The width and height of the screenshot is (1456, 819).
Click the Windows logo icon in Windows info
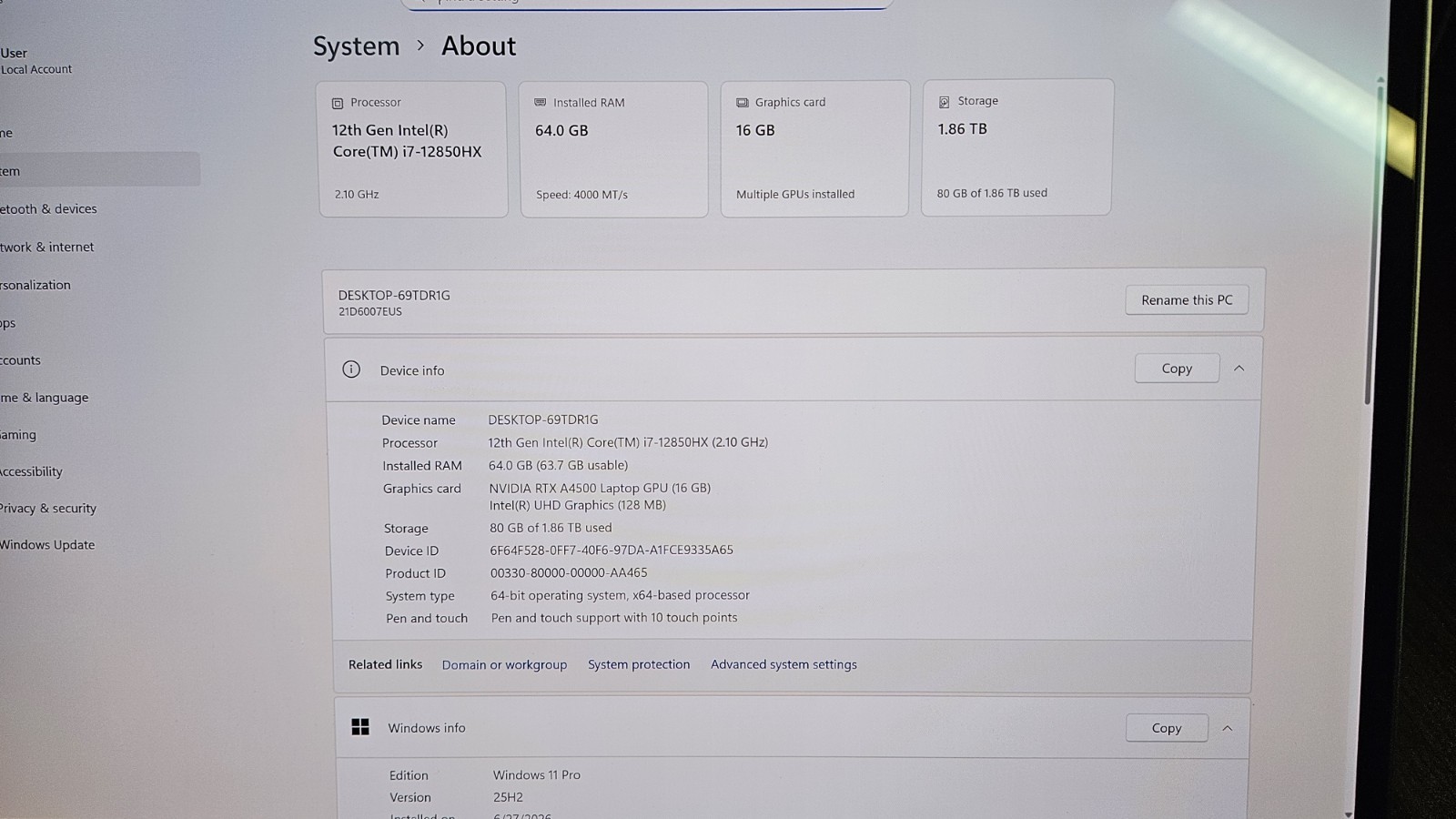pos(360,727)
